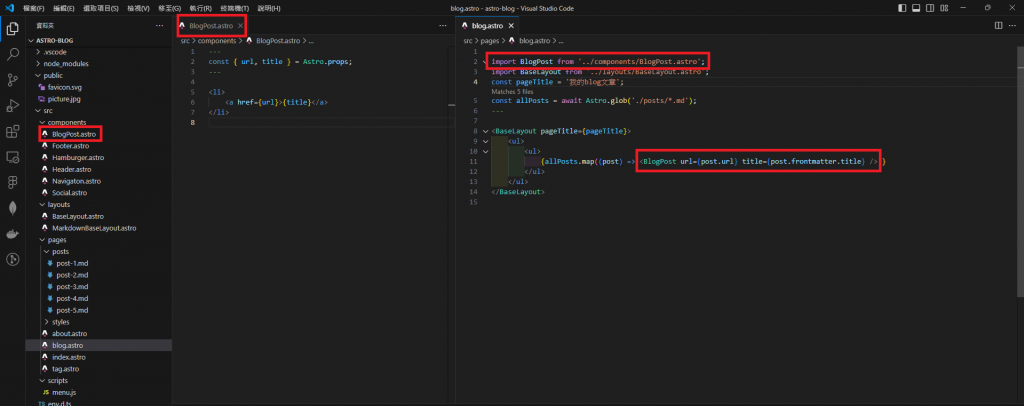Open the Docker view in activity bar
This screenshot has width=1024, height=406.
pyautogui.click(x=12, y=234)
